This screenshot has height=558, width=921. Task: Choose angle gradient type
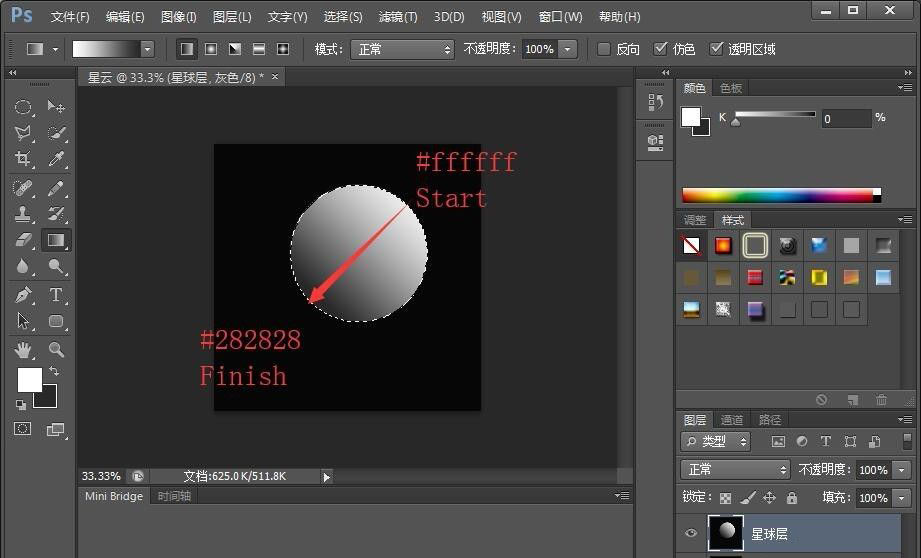click(x=235, y=49)
